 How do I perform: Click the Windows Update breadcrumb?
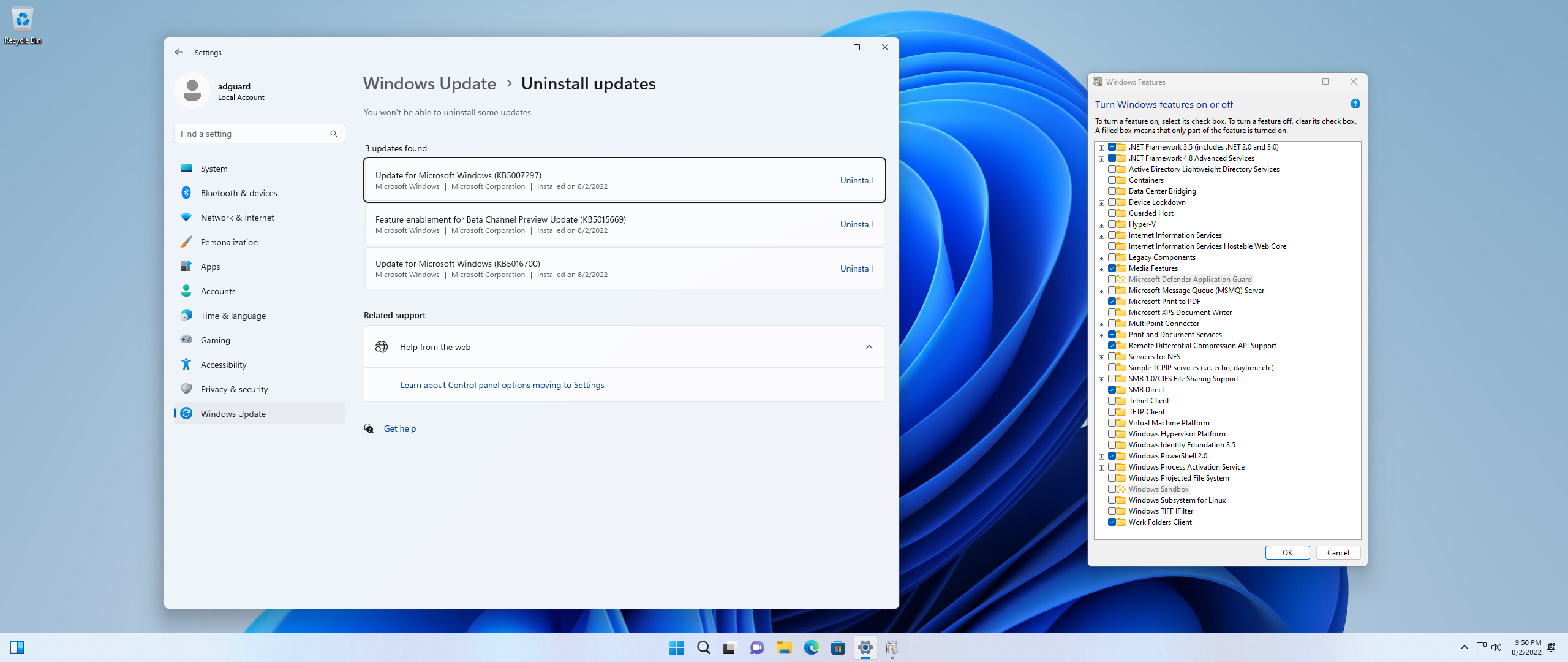pyautogui.click(x=429, y=83)
